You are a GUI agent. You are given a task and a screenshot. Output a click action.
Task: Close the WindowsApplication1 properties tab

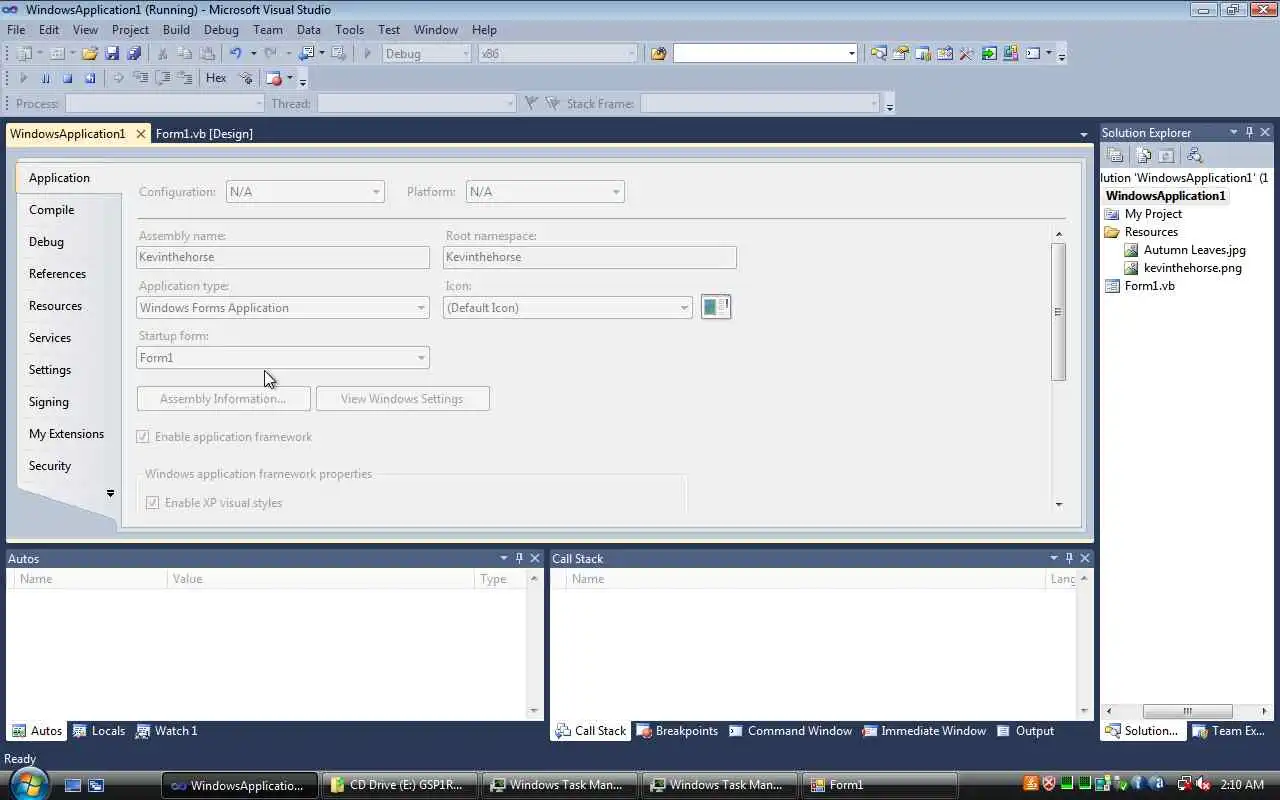point(141,134)
